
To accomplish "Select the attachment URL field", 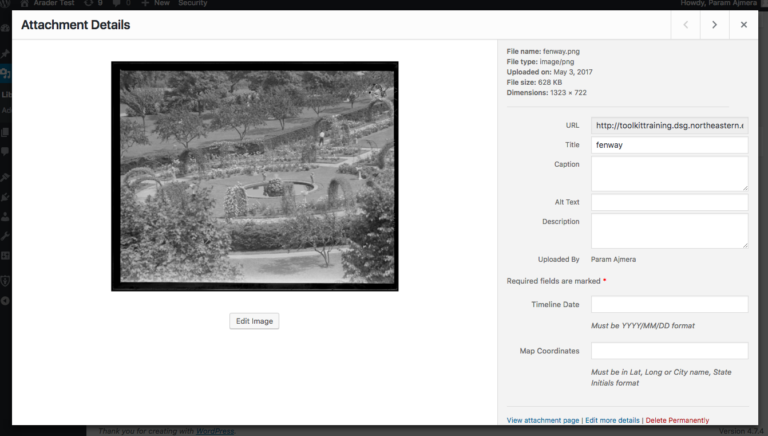I will (669, 125).
